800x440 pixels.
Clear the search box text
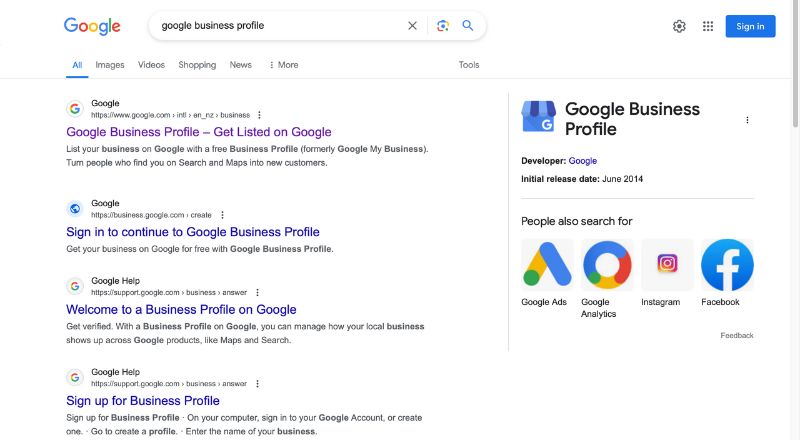pyautogui.click(x=412, y=26)
